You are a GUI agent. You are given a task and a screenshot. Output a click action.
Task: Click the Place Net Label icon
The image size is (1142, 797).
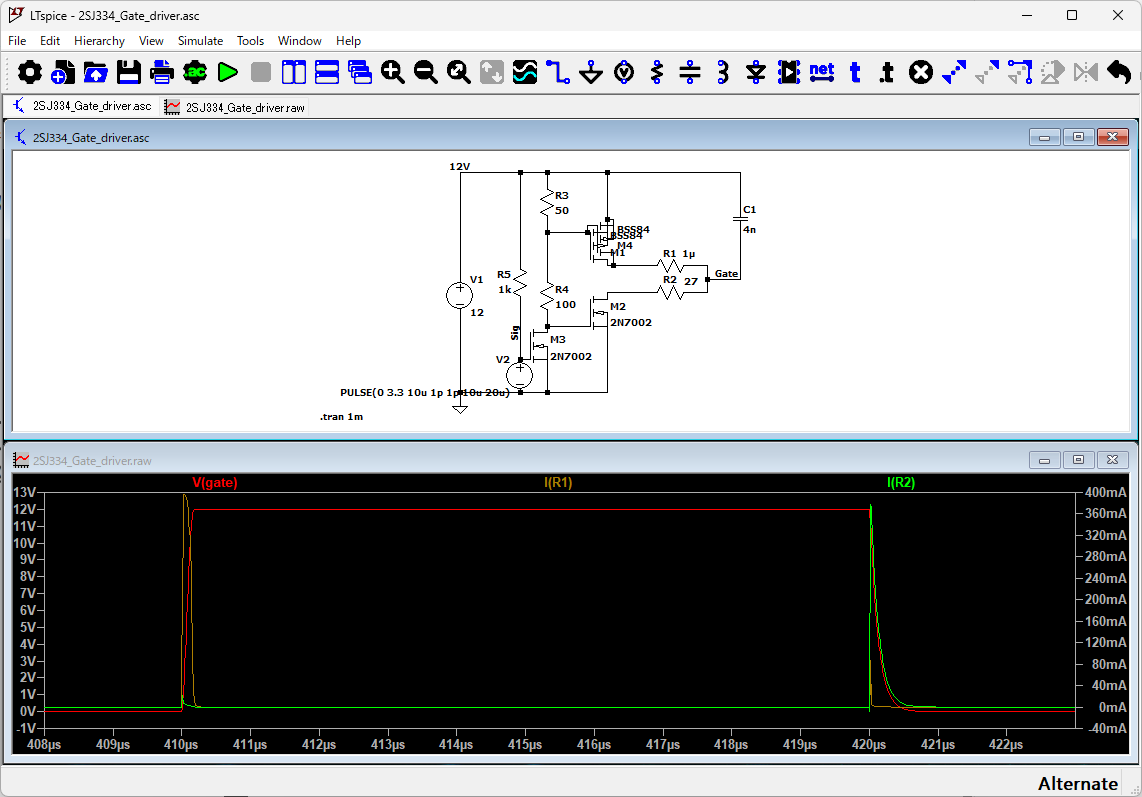(x=821, y=72)
